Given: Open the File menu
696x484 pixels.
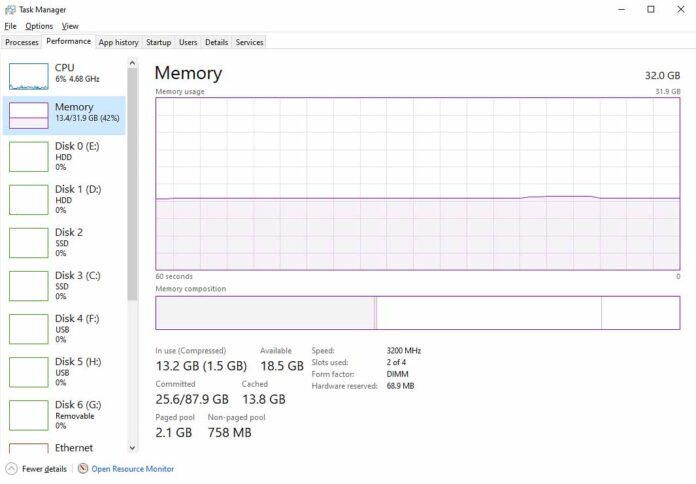Looking at the screenshot, I should [x=10, y=26].
